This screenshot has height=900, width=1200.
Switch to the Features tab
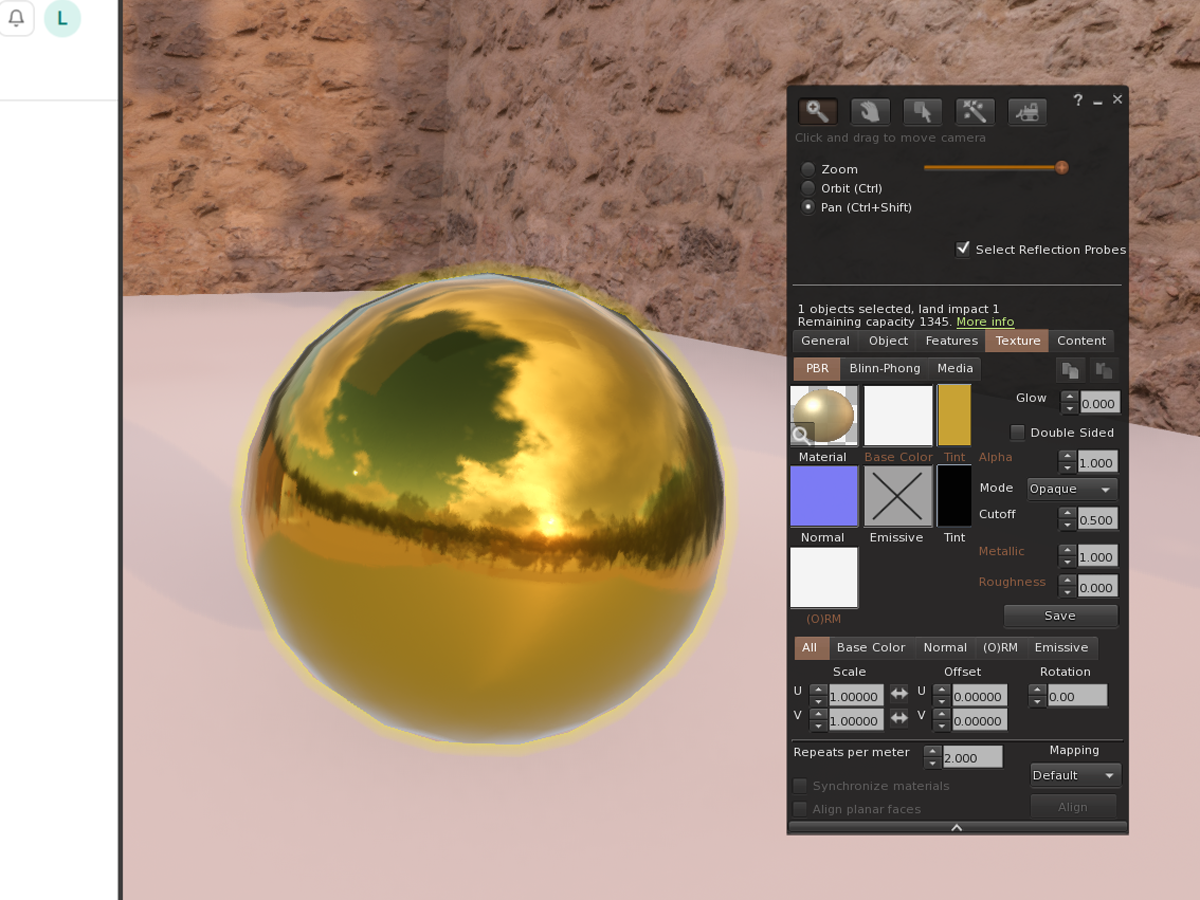point(951,341)
